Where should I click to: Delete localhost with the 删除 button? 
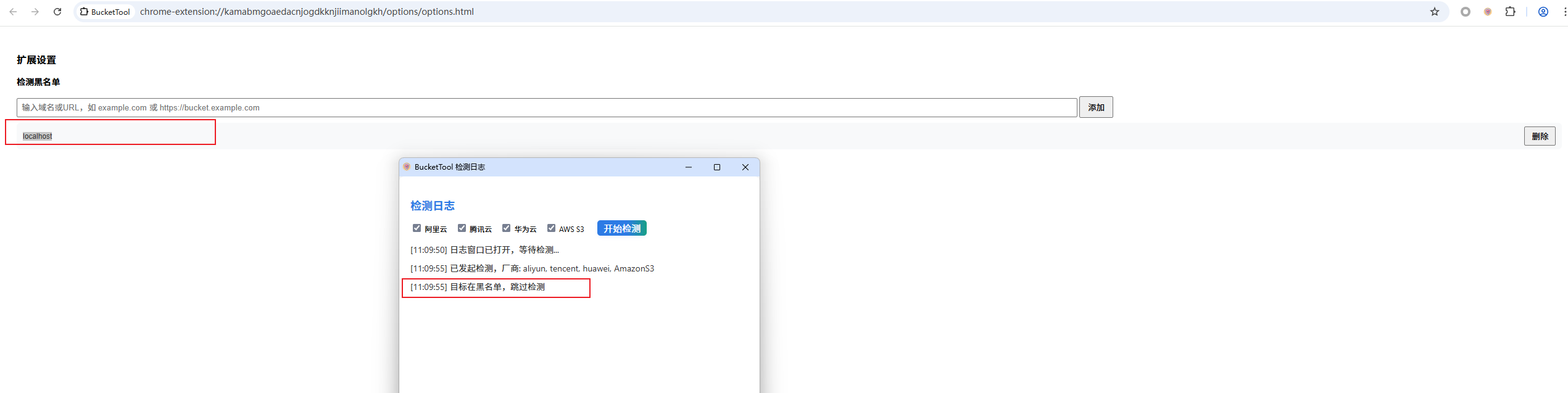(1540, 136)
